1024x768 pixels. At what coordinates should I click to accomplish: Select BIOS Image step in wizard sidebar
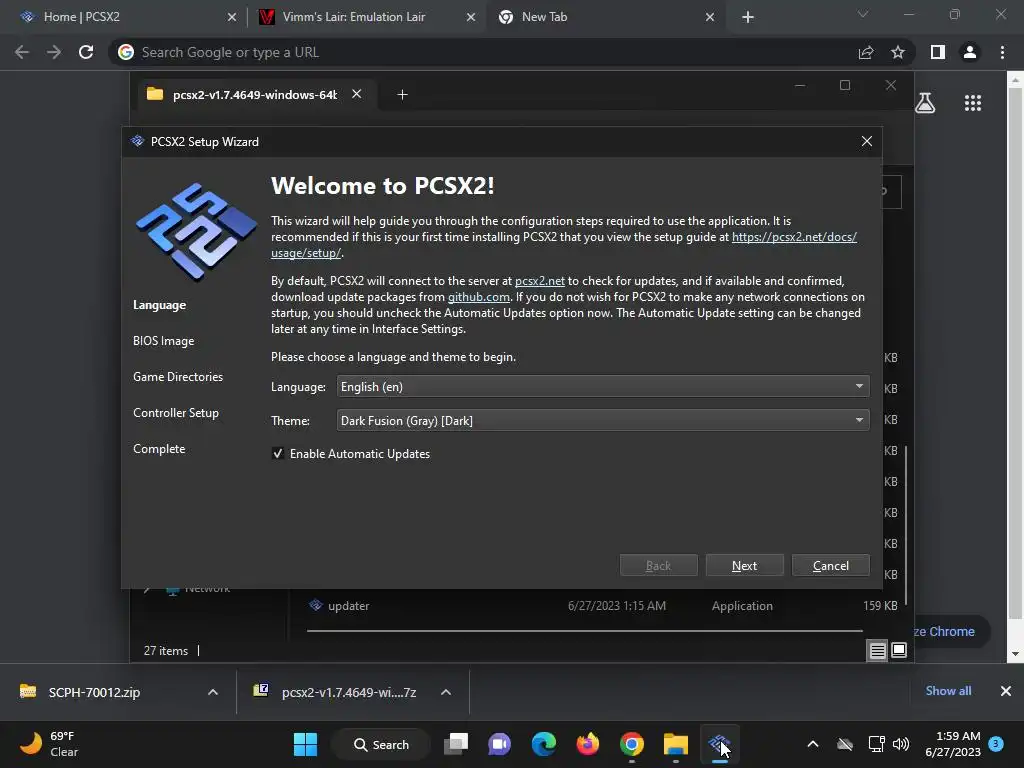pyautogui.click(x=163, y=341)
